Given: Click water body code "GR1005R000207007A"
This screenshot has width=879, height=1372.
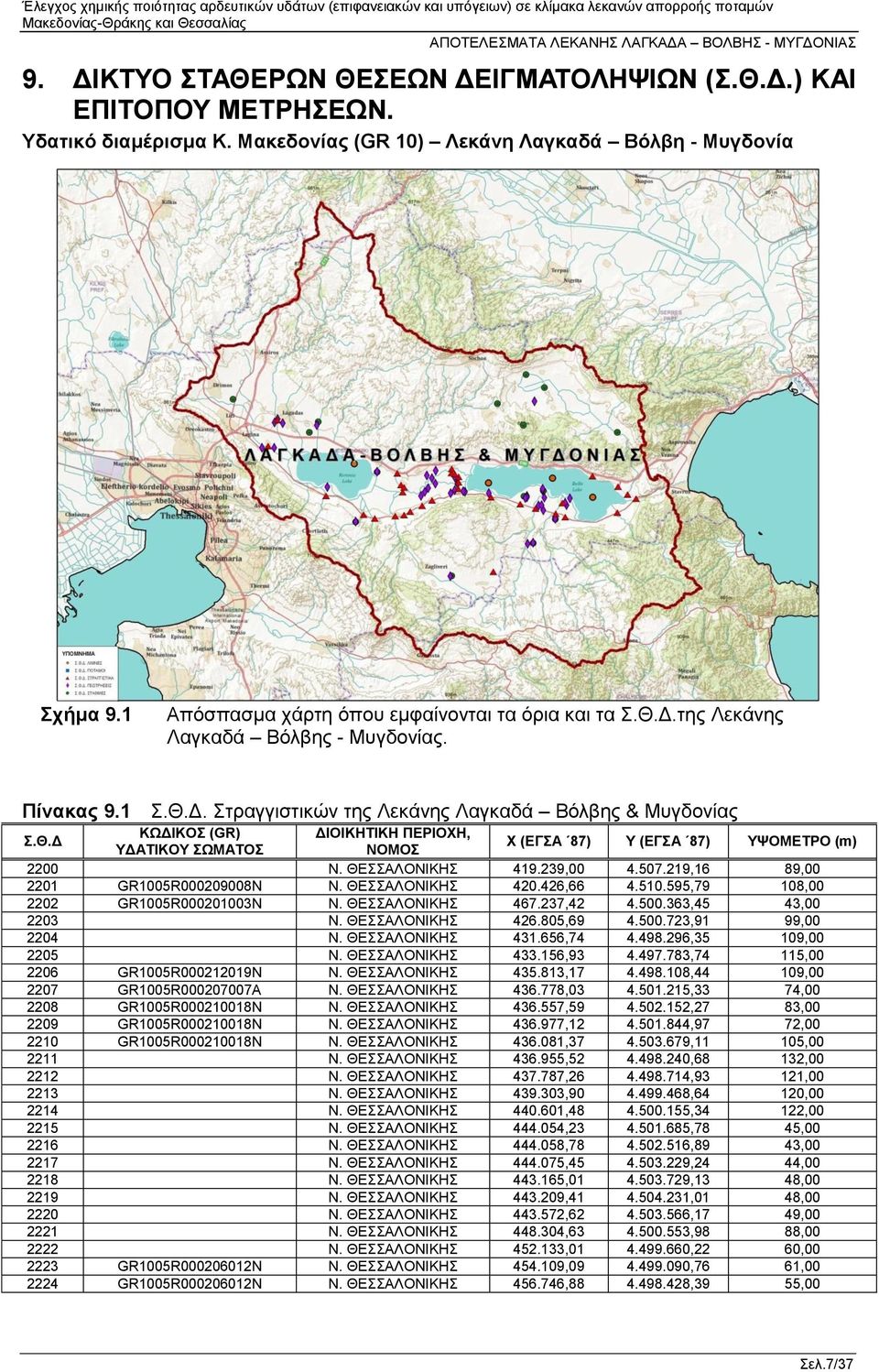Looking at the screenshot, I should (x=190, y=990).
